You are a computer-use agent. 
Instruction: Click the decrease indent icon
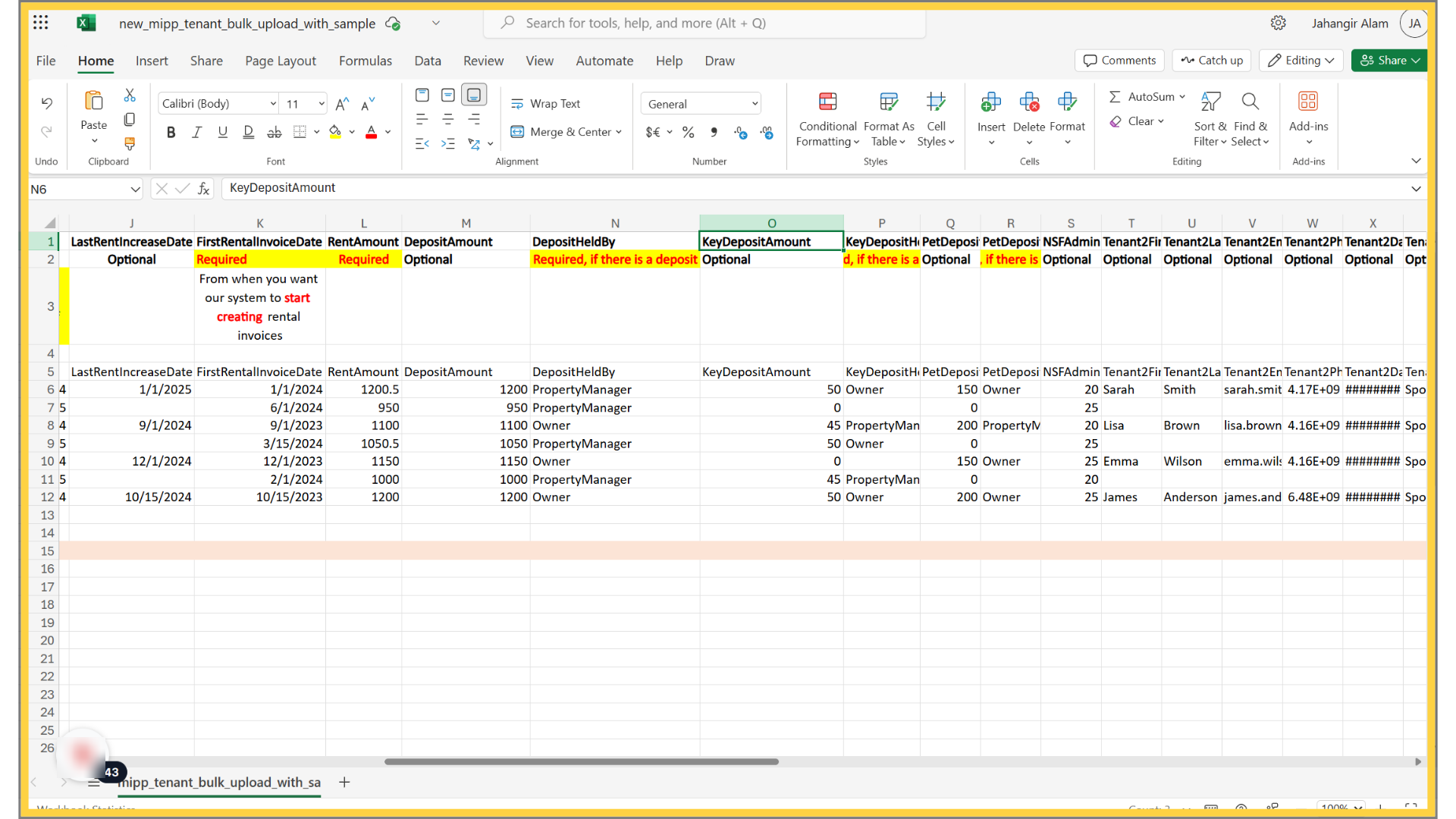click(422, 143)
